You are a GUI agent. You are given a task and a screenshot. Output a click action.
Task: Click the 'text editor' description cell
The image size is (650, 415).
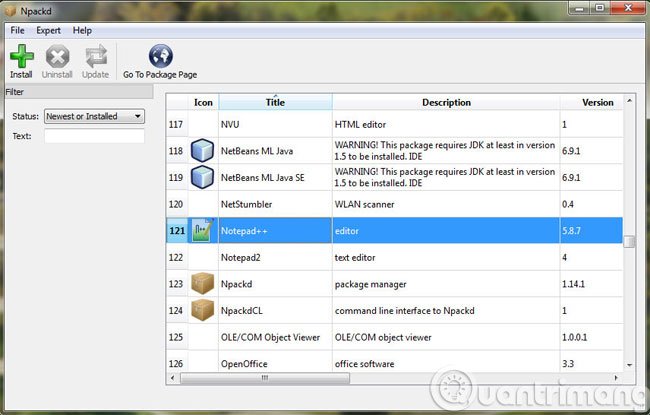(x=446, y=257)
